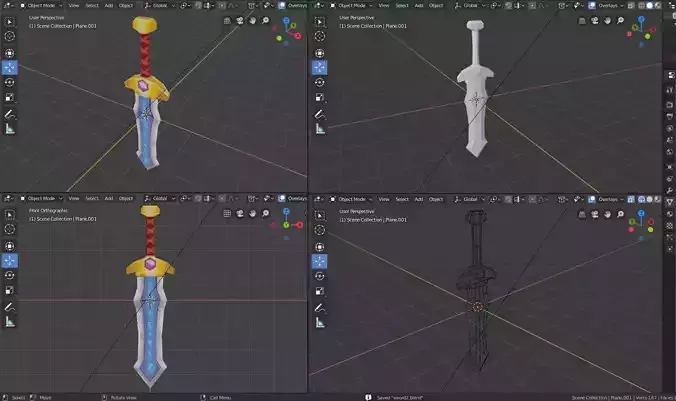
Task: Switch perspective/orthographic grid icon in top-left viewport
Action: click(227, 21)
